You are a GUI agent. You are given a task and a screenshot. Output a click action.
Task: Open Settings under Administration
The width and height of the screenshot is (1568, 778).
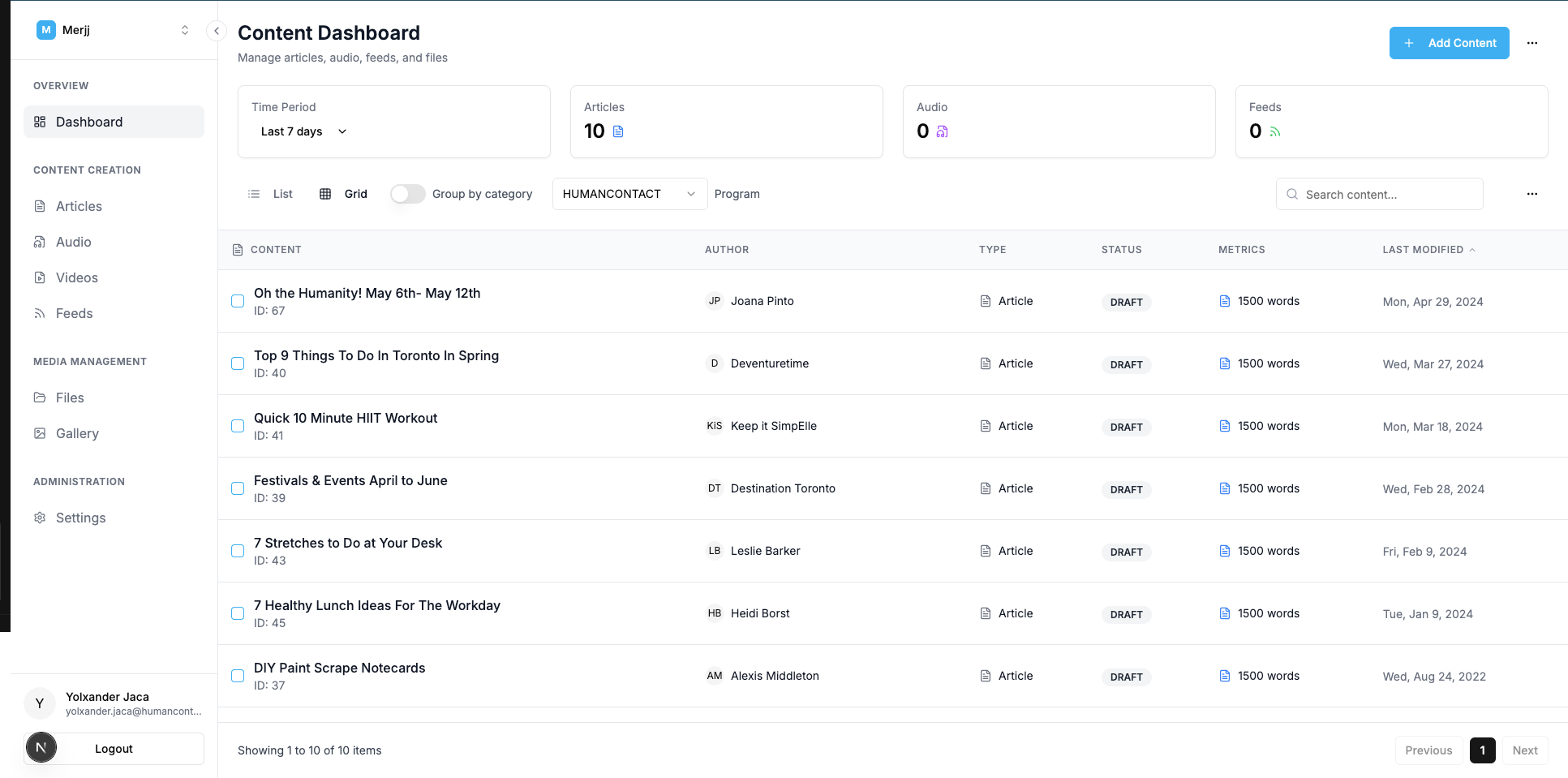click(x=80, y=518)
